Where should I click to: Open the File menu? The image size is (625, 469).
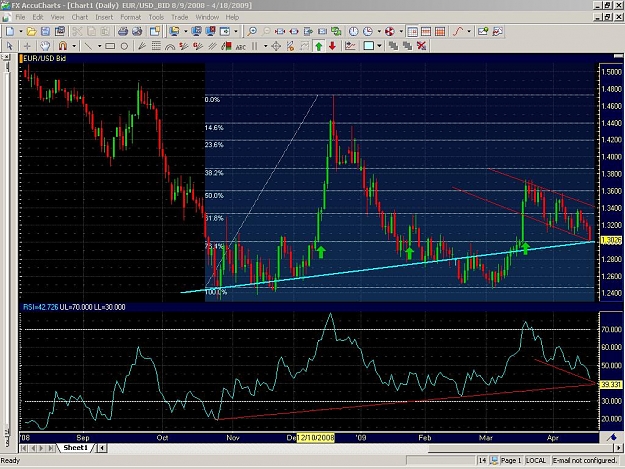20,17
